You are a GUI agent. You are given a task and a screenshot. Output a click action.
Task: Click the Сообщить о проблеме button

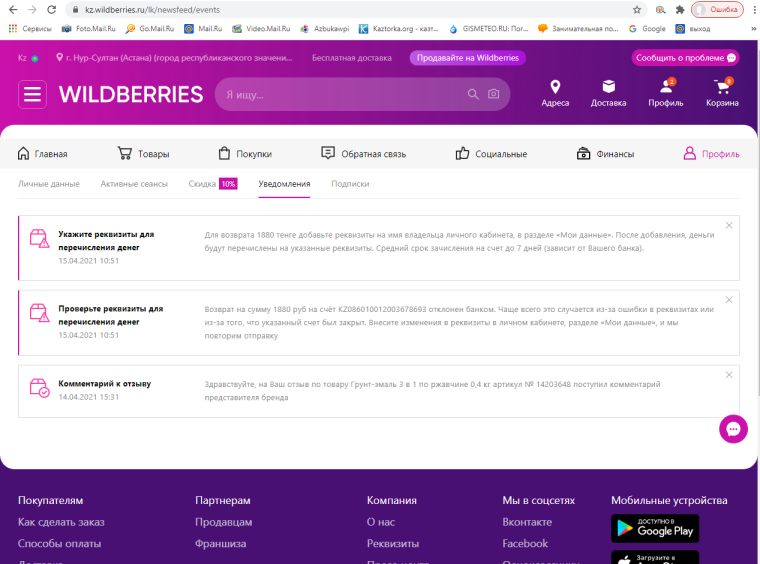[685, 58]
